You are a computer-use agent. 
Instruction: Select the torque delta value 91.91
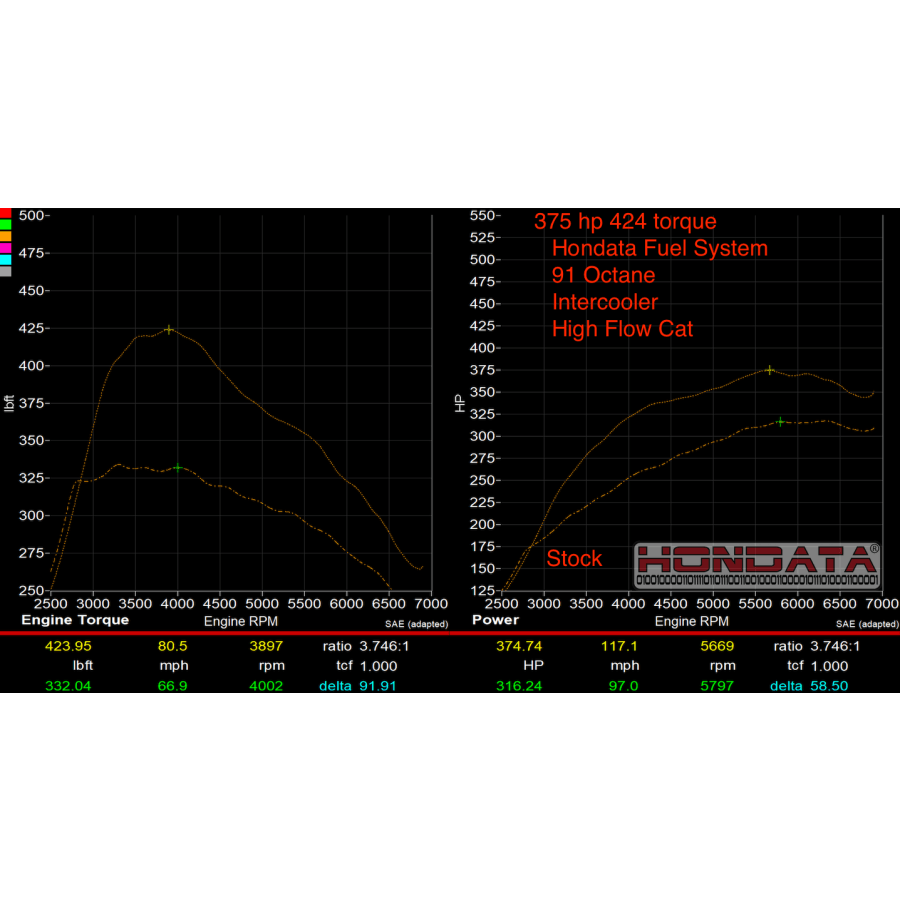[x=377, y=686]
